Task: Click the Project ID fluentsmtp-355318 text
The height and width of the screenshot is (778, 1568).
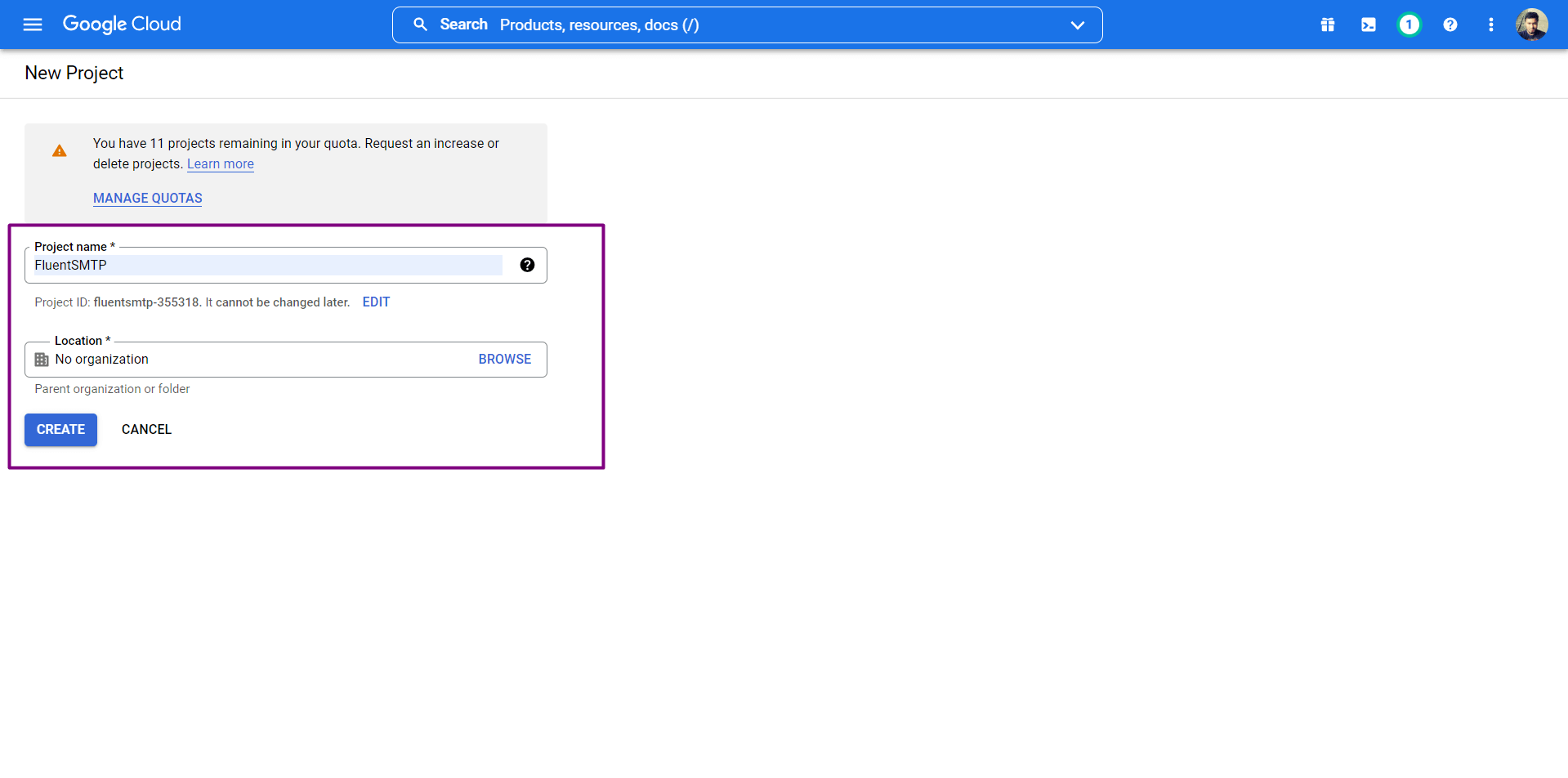Action: pos(146,302)
